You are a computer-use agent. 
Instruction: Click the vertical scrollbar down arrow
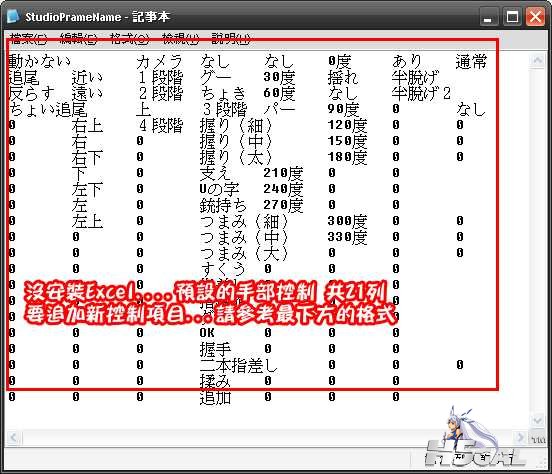(537, 419)
